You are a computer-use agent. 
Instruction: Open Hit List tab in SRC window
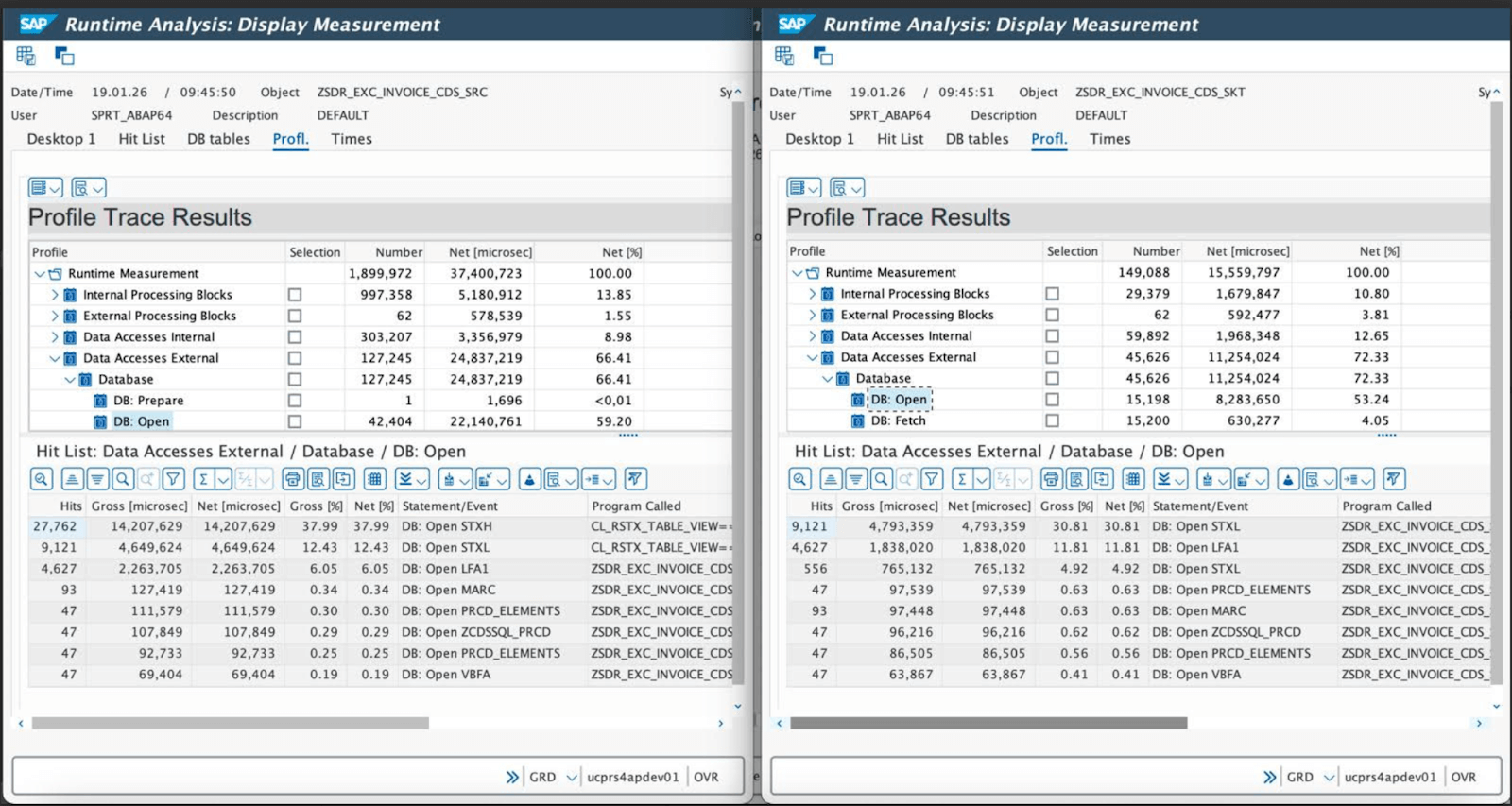click(x=142, y=139)
